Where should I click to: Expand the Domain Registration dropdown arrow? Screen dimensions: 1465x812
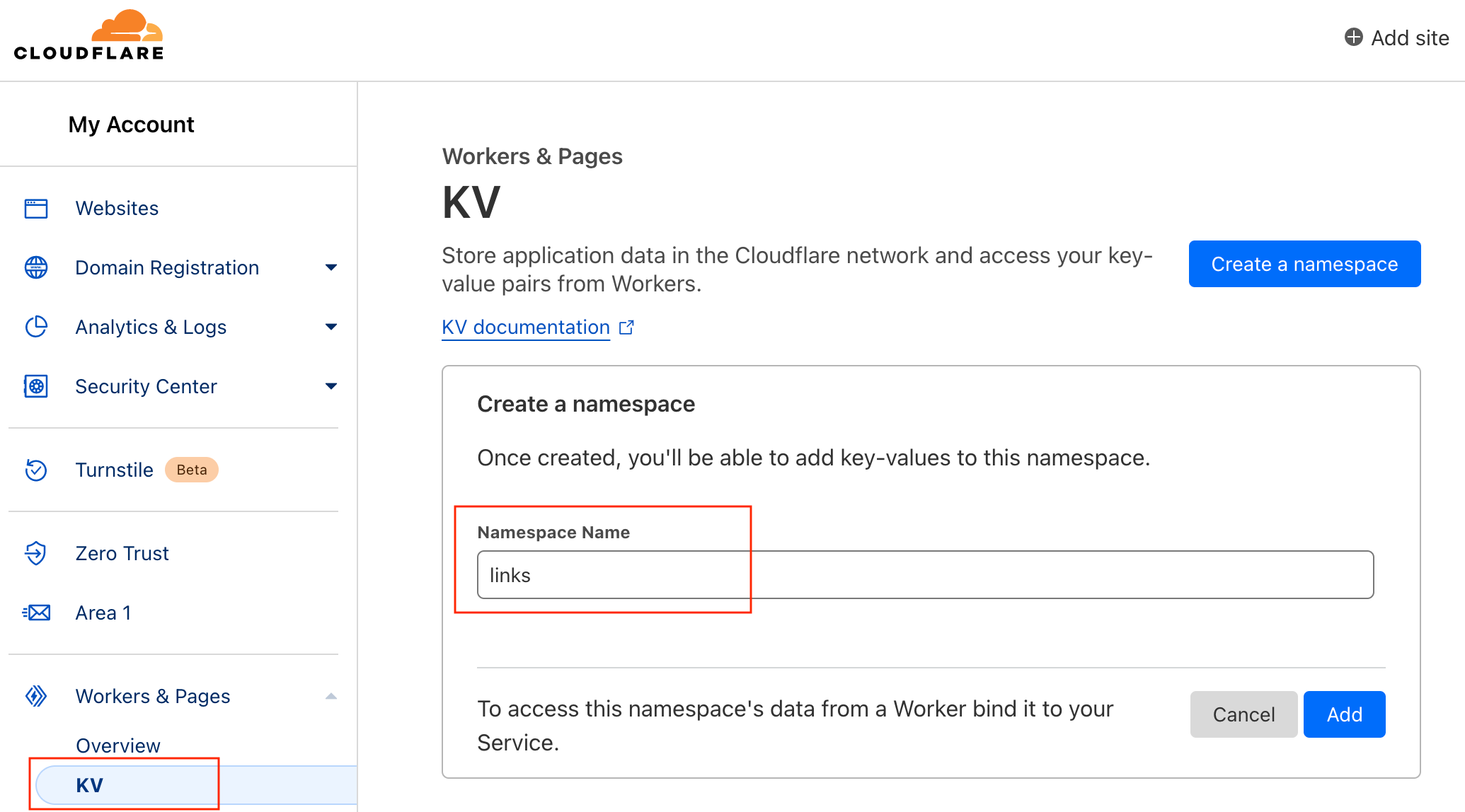pos(331,267)
